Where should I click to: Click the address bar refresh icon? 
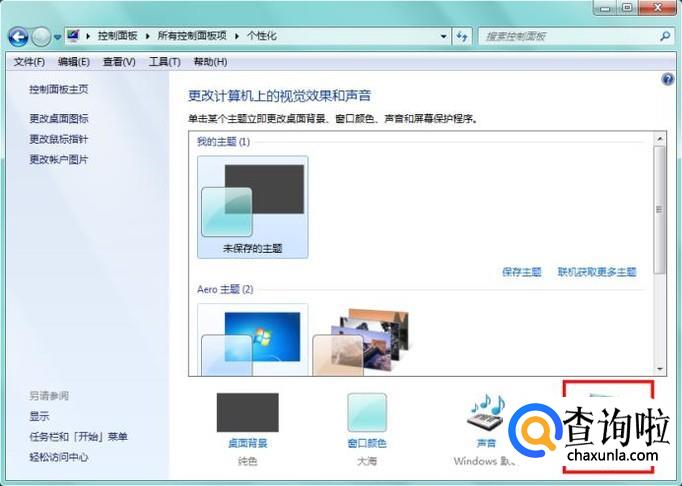tap(462, 36)
